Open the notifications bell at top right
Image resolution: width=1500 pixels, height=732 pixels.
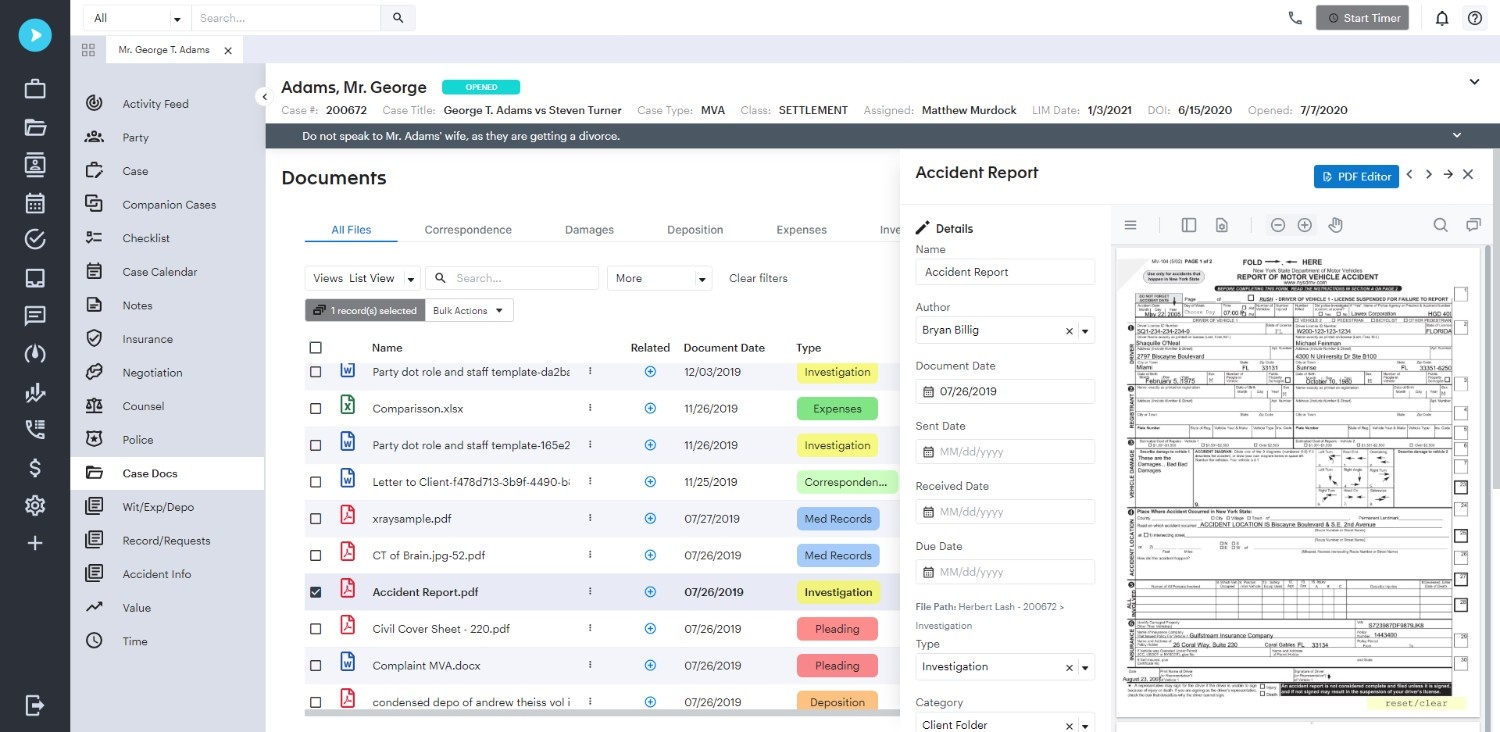[x=1441, y=17]
